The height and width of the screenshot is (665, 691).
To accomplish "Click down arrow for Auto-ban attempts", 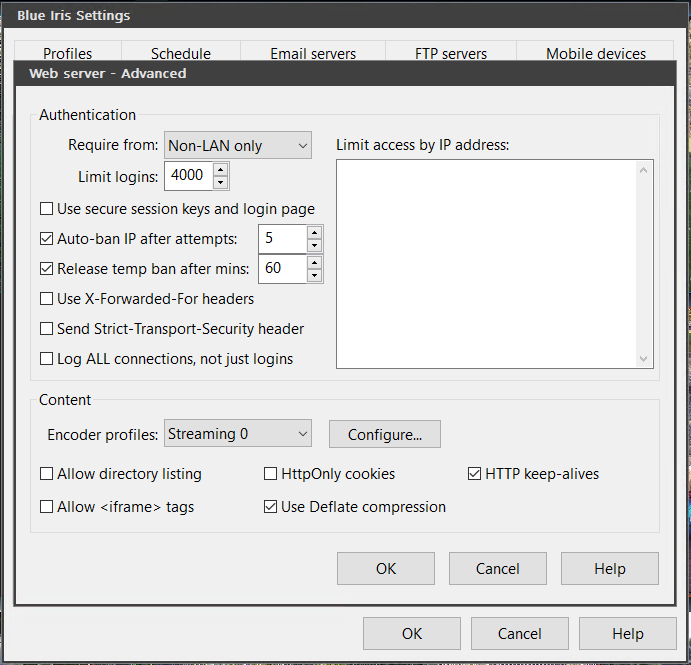I will (314, 245).
